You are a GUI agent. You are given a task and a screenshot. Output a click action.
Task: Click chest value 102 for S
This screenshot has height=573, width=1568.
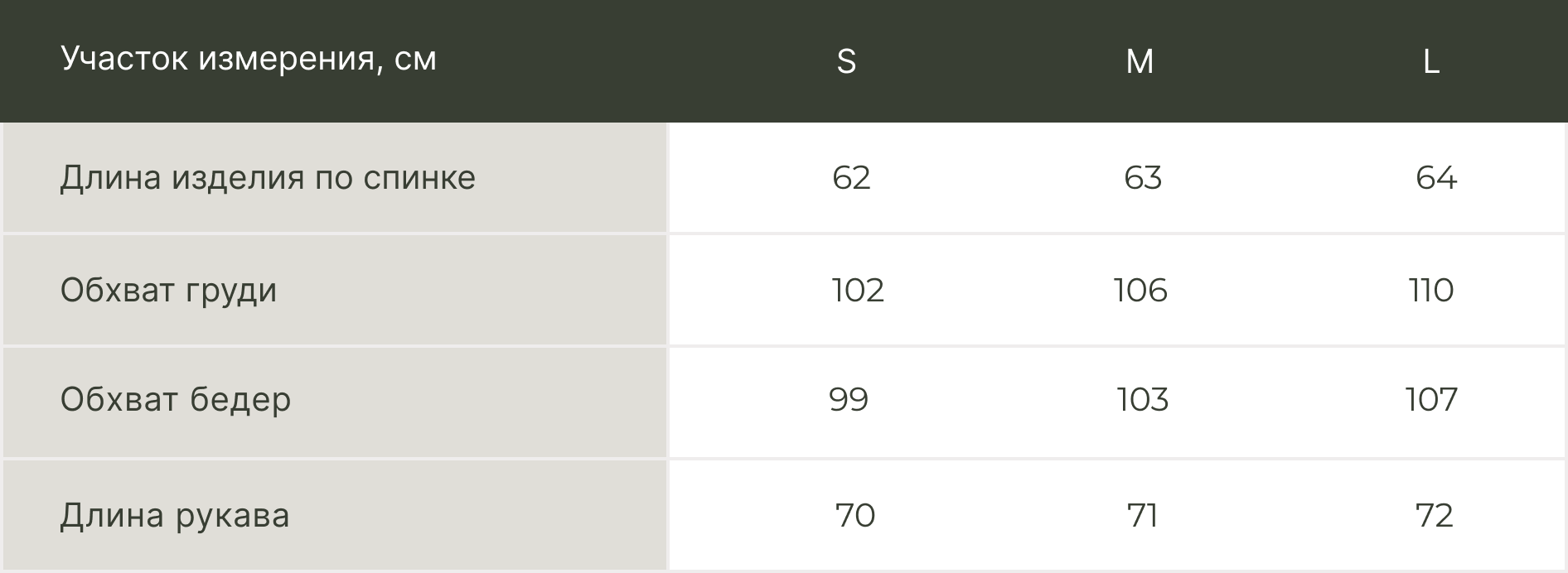858,291
